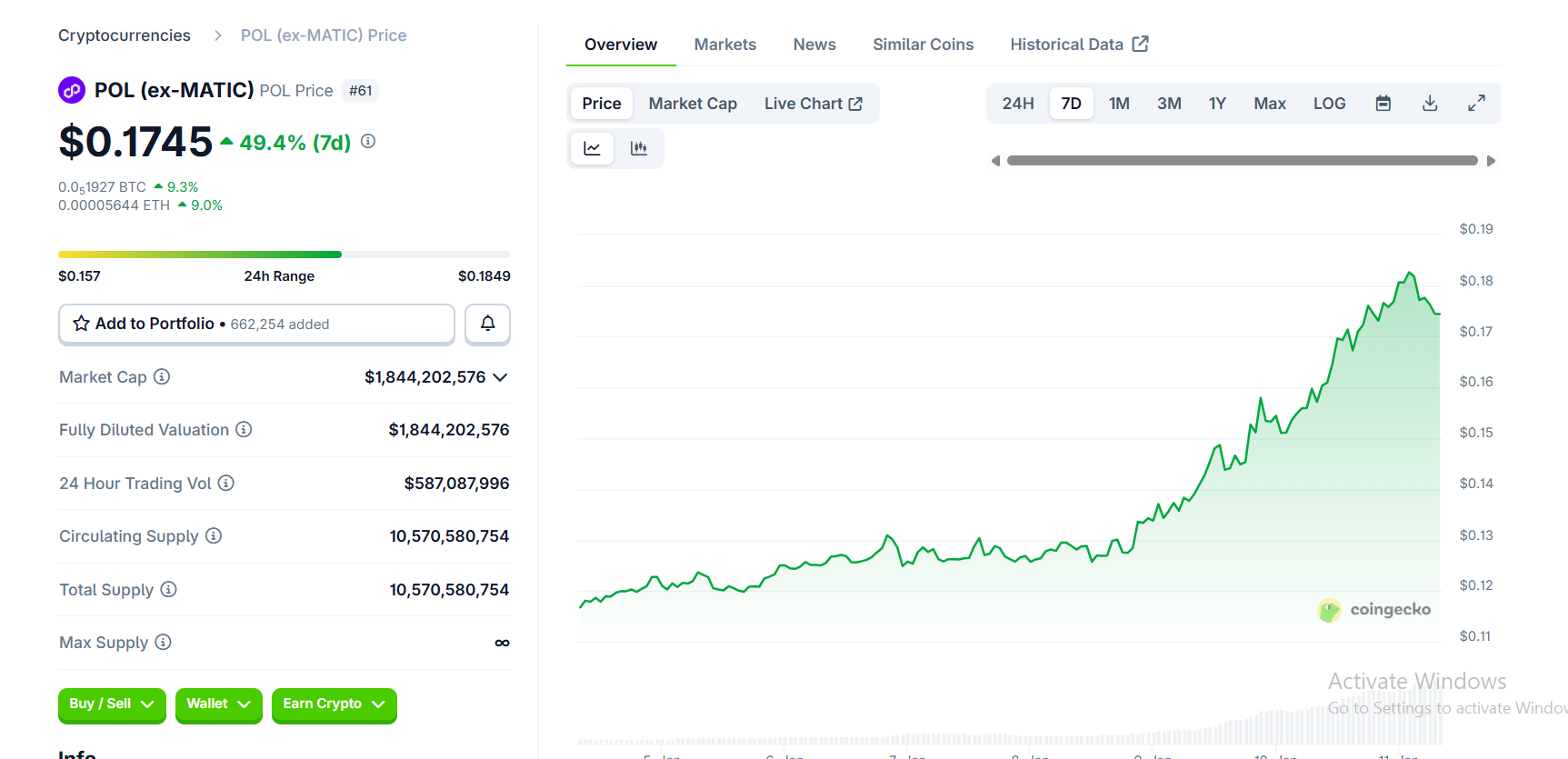Click the right arrow of chart range scroller
The width and height of the screenshot is (1568, 759).
(1491, 161)
